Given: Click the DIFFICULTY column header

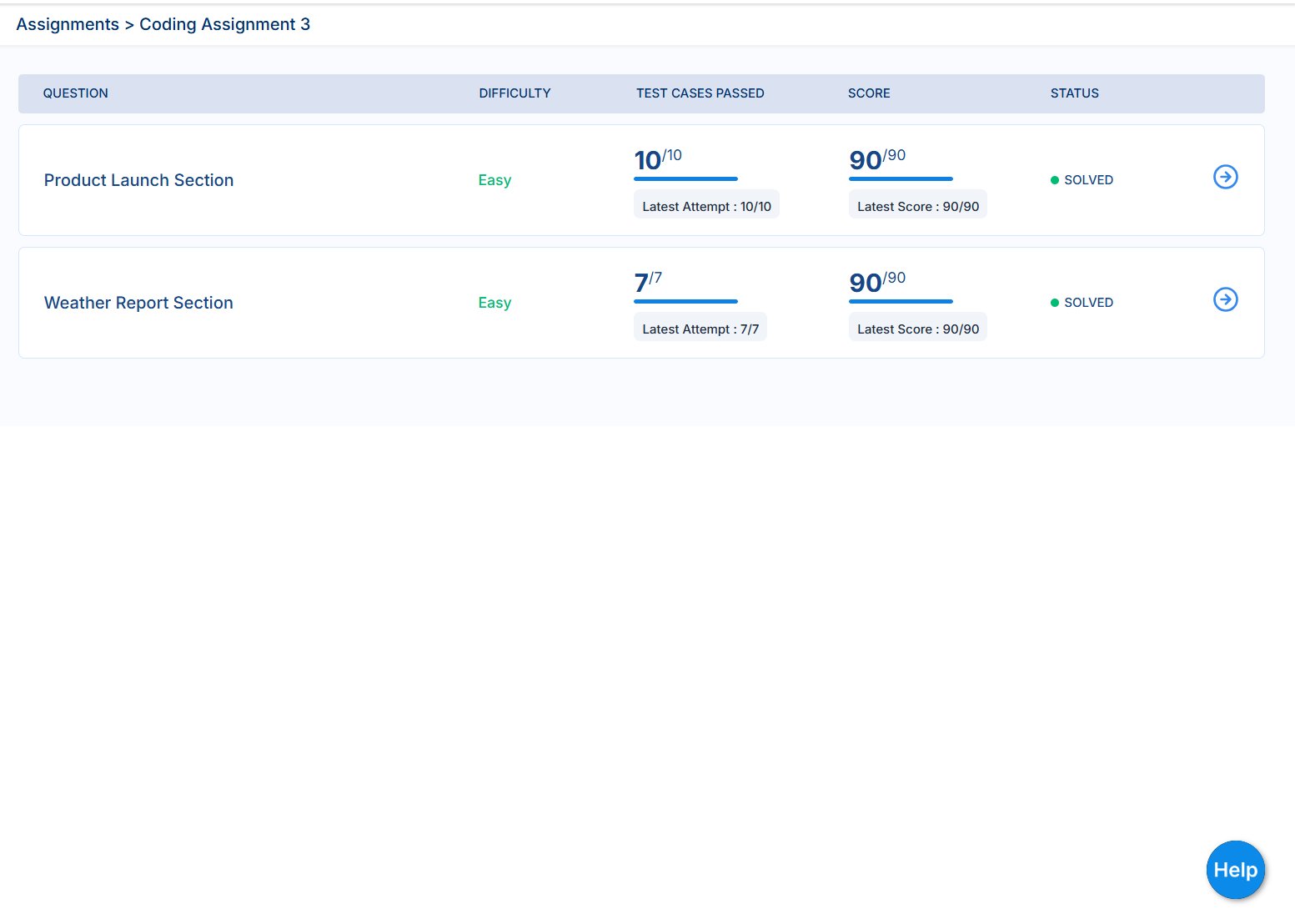Looking at the screenshot, I should point(514,93).
